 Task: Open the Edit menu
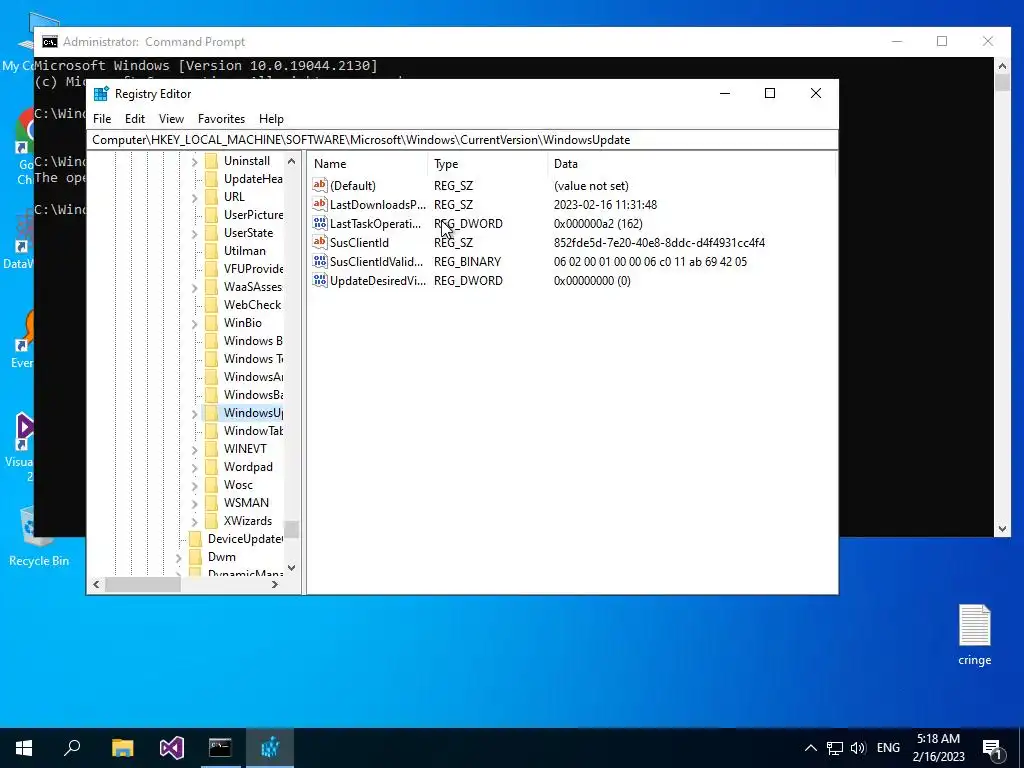tap(135, 119)
